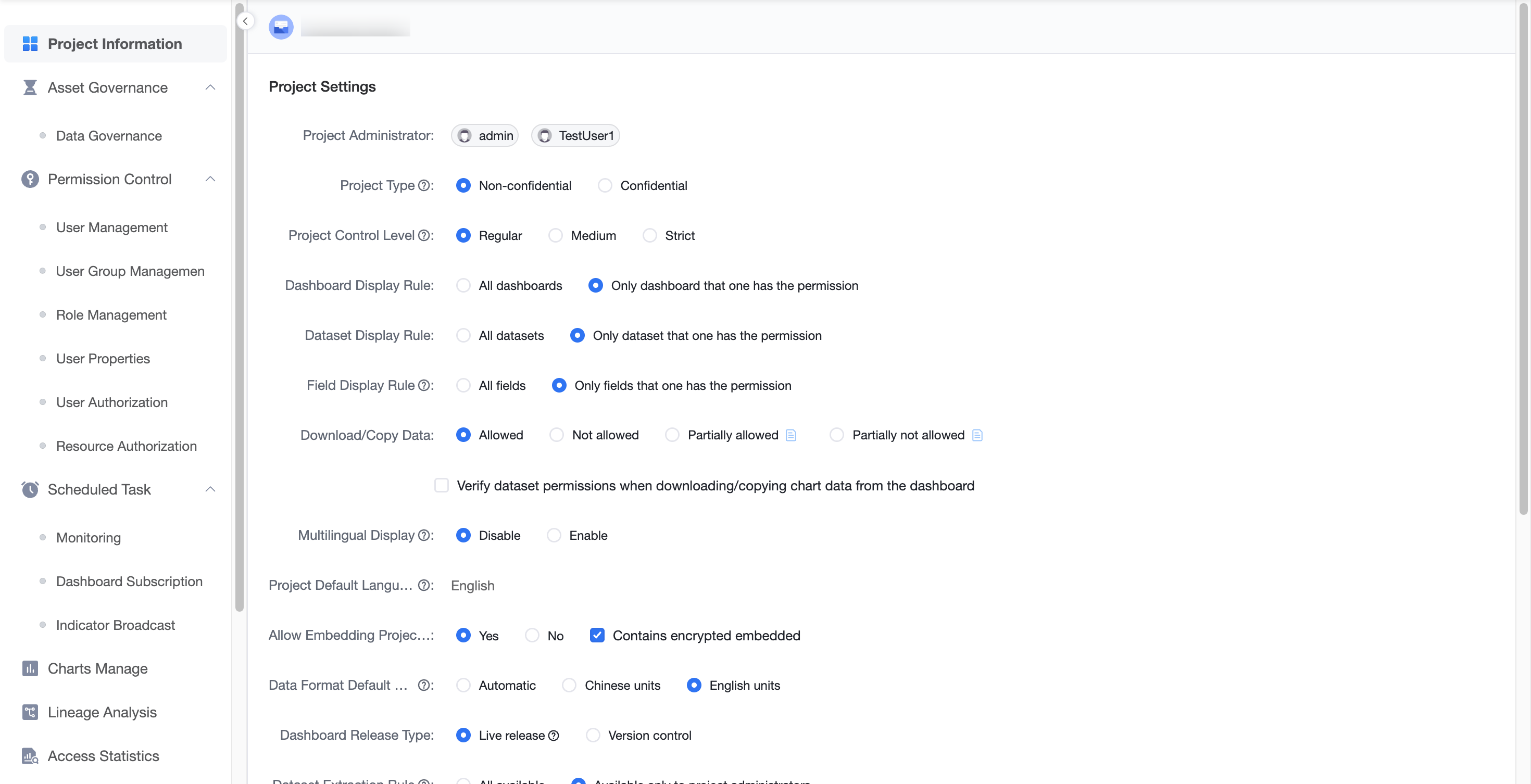
Task: Collapse the Permission Control section
Action: click(210, 179)
